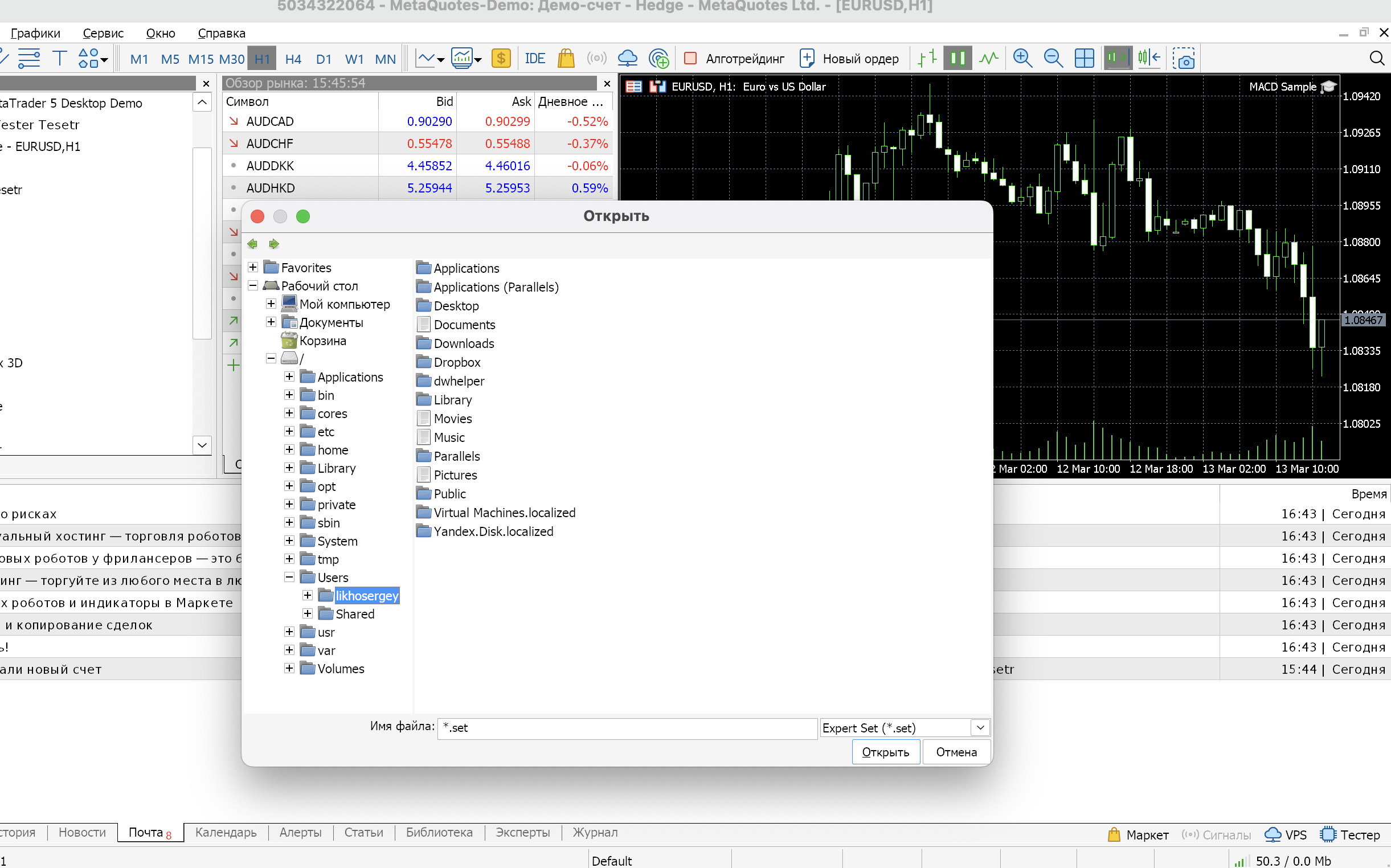1391x868 pixels.
Task: Close the dialog with red button
Action: coord(257,216)
